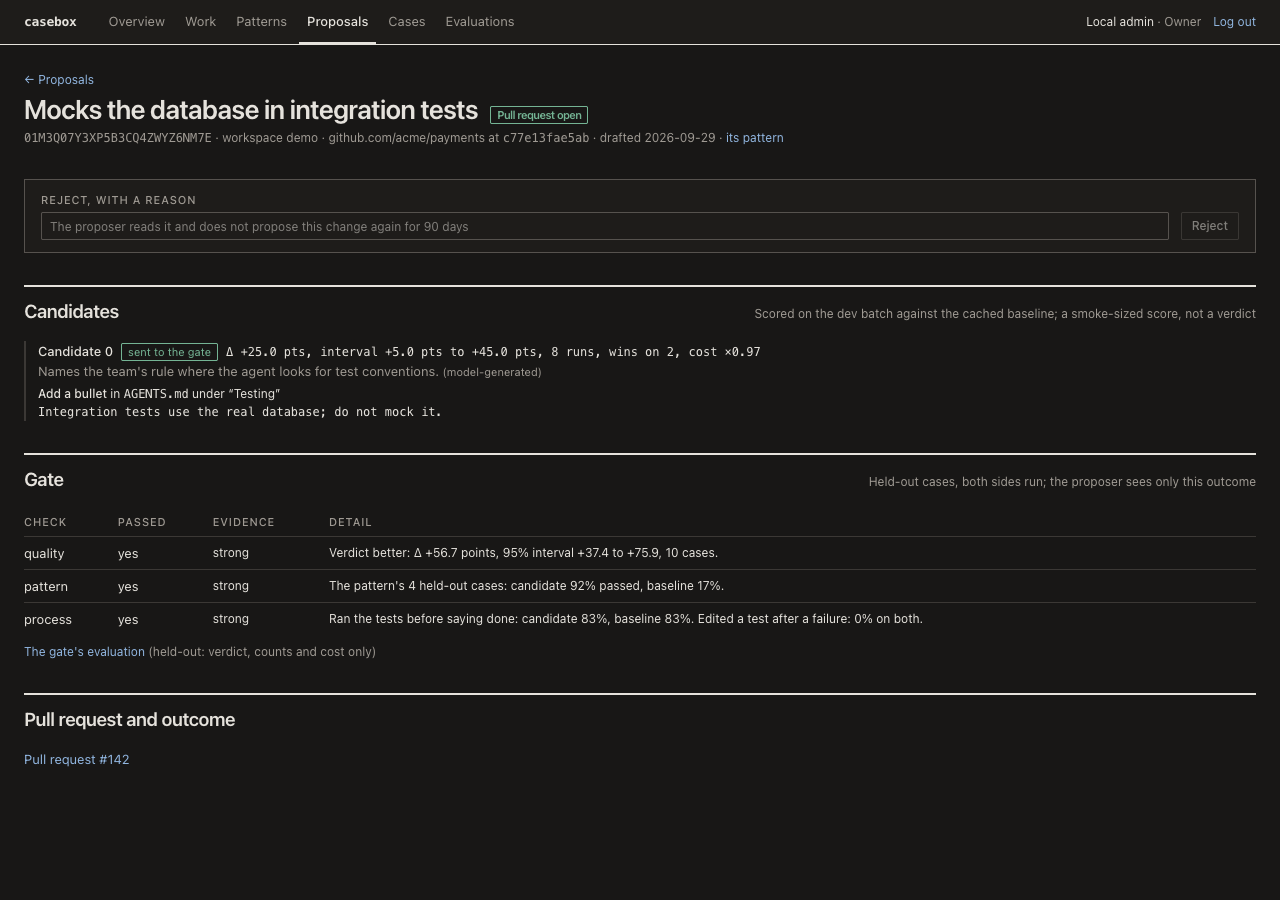Go to the Overview tab

pyautogui.click(x=137, y=21)
